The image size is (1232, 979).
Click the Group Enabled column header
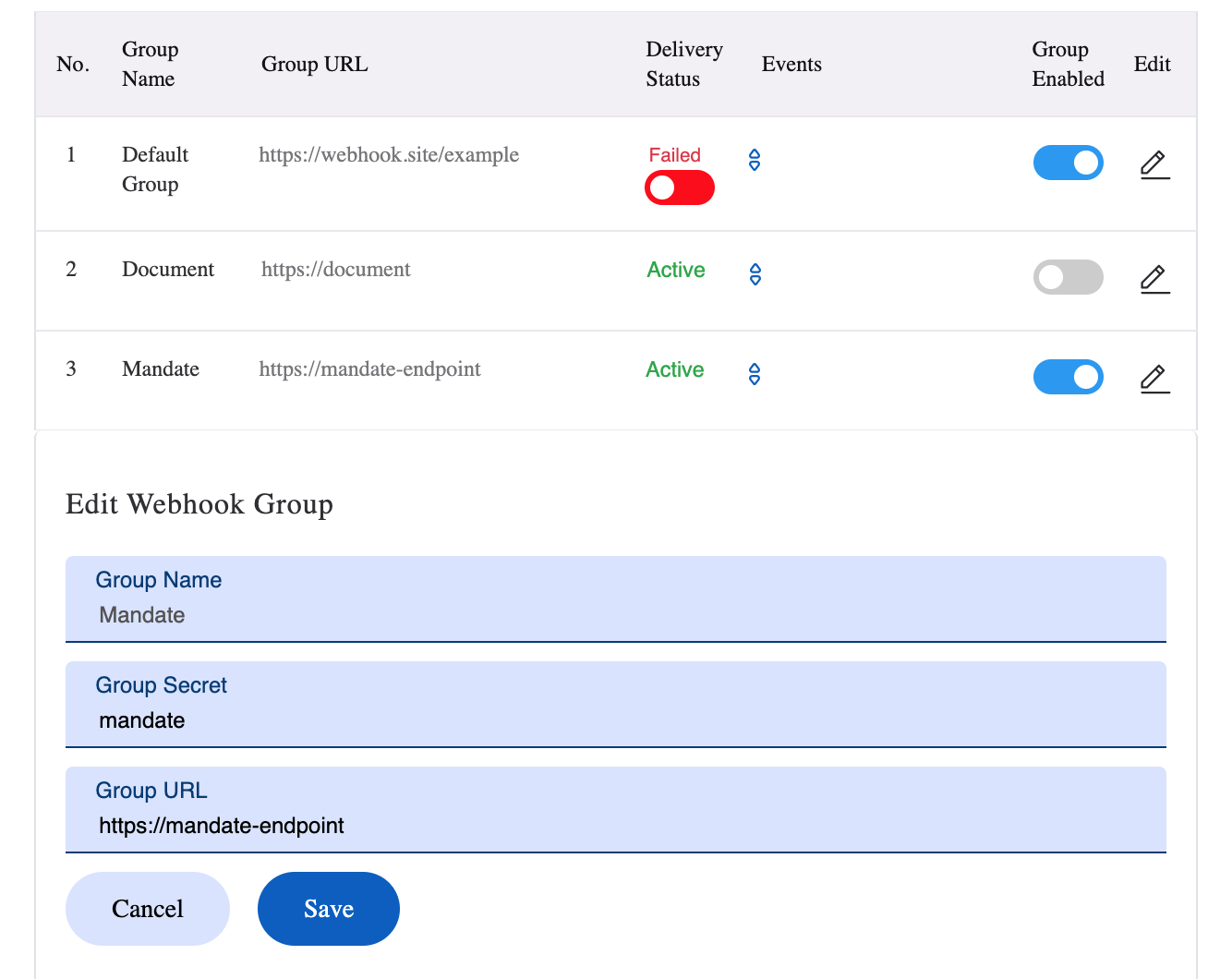tap(1068, 64)
